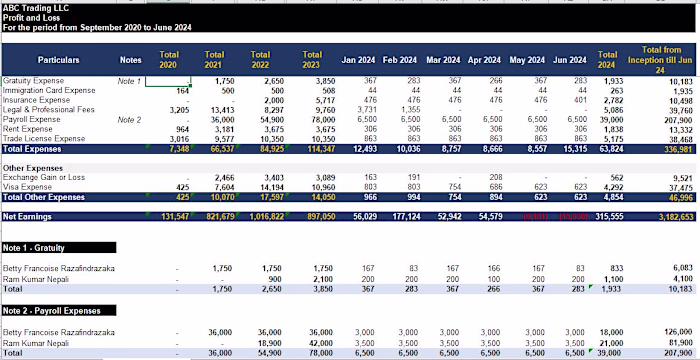The width and height of the screenshot is (700, 360).
Task: Click the 'Gratuity Expense' row label
Action: tap(33, 81)
